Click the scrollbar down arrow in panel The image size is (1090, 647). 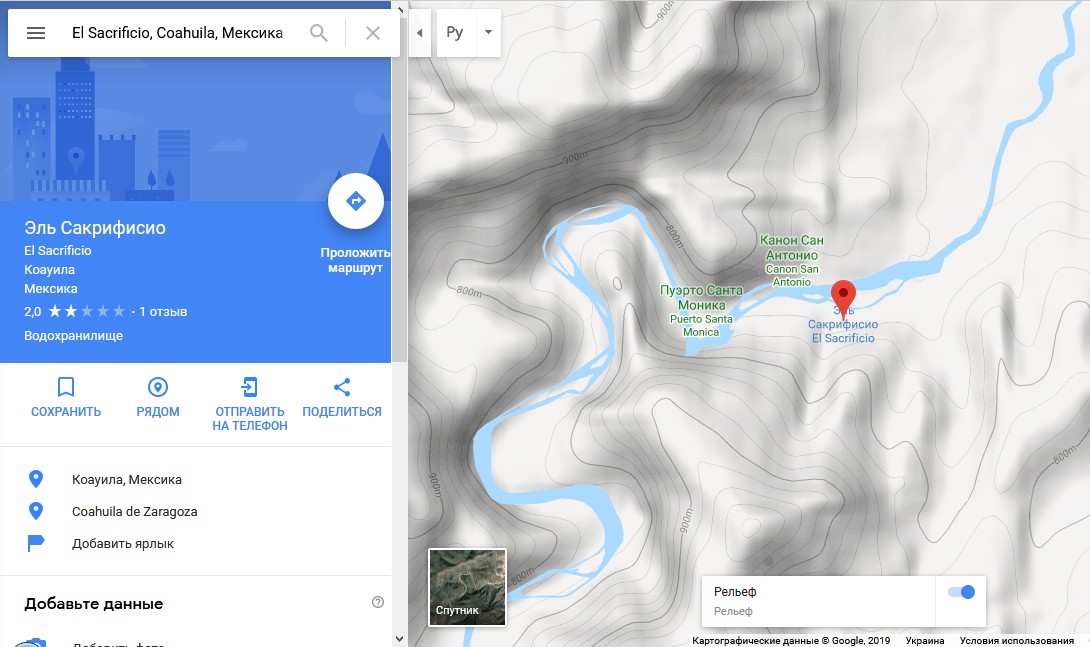[x=399, y=639]
